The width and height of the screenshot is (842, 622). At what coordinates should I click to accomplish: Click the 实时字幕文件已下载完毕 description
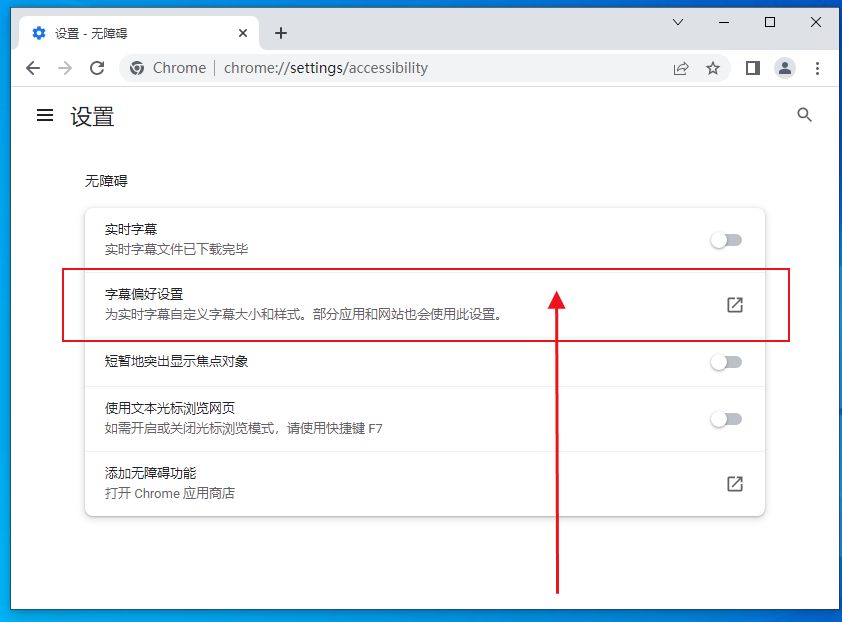[177, 249]
